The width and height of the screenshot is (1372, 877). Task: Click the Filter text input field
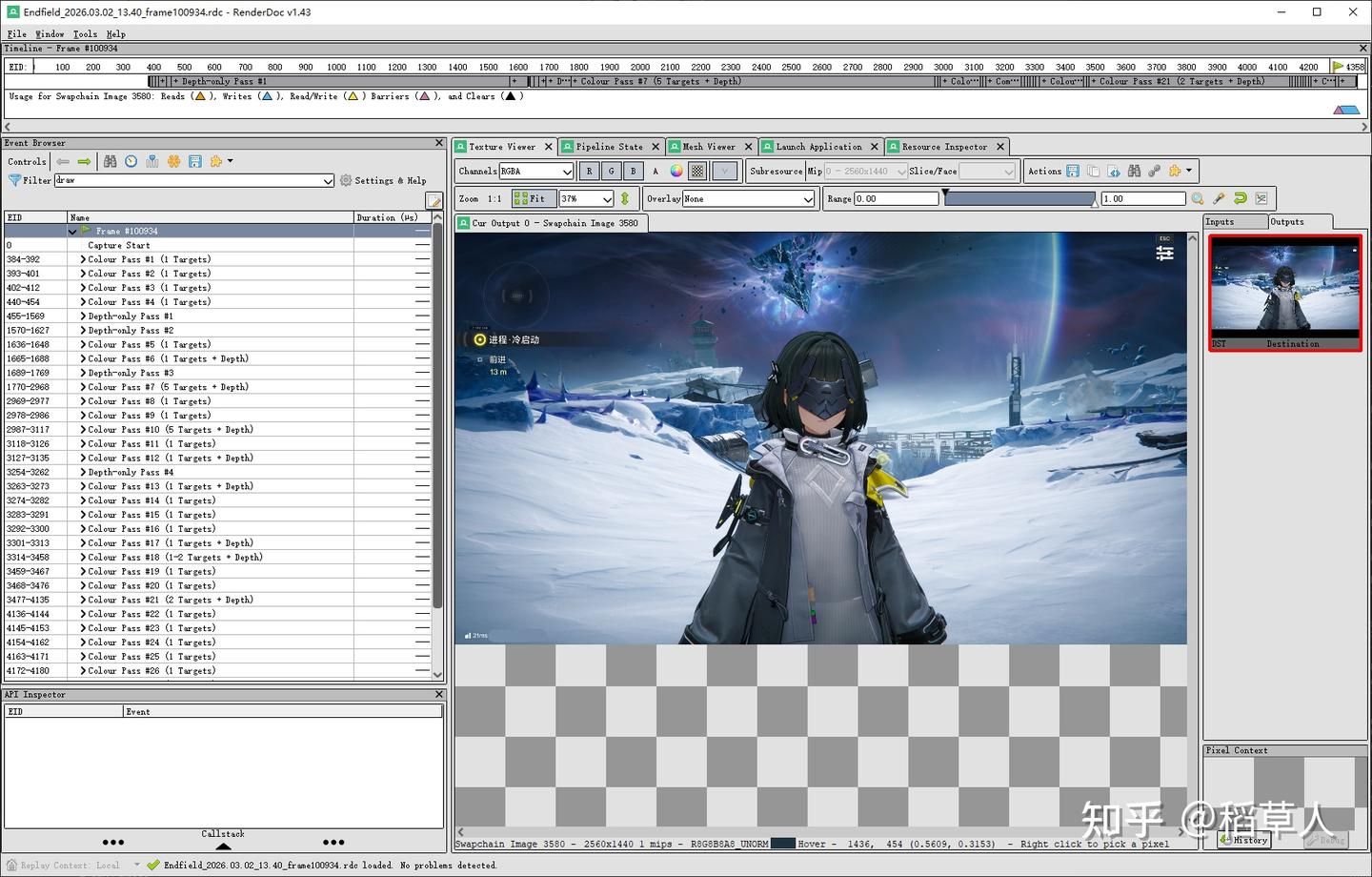click(x=194, y=180)
